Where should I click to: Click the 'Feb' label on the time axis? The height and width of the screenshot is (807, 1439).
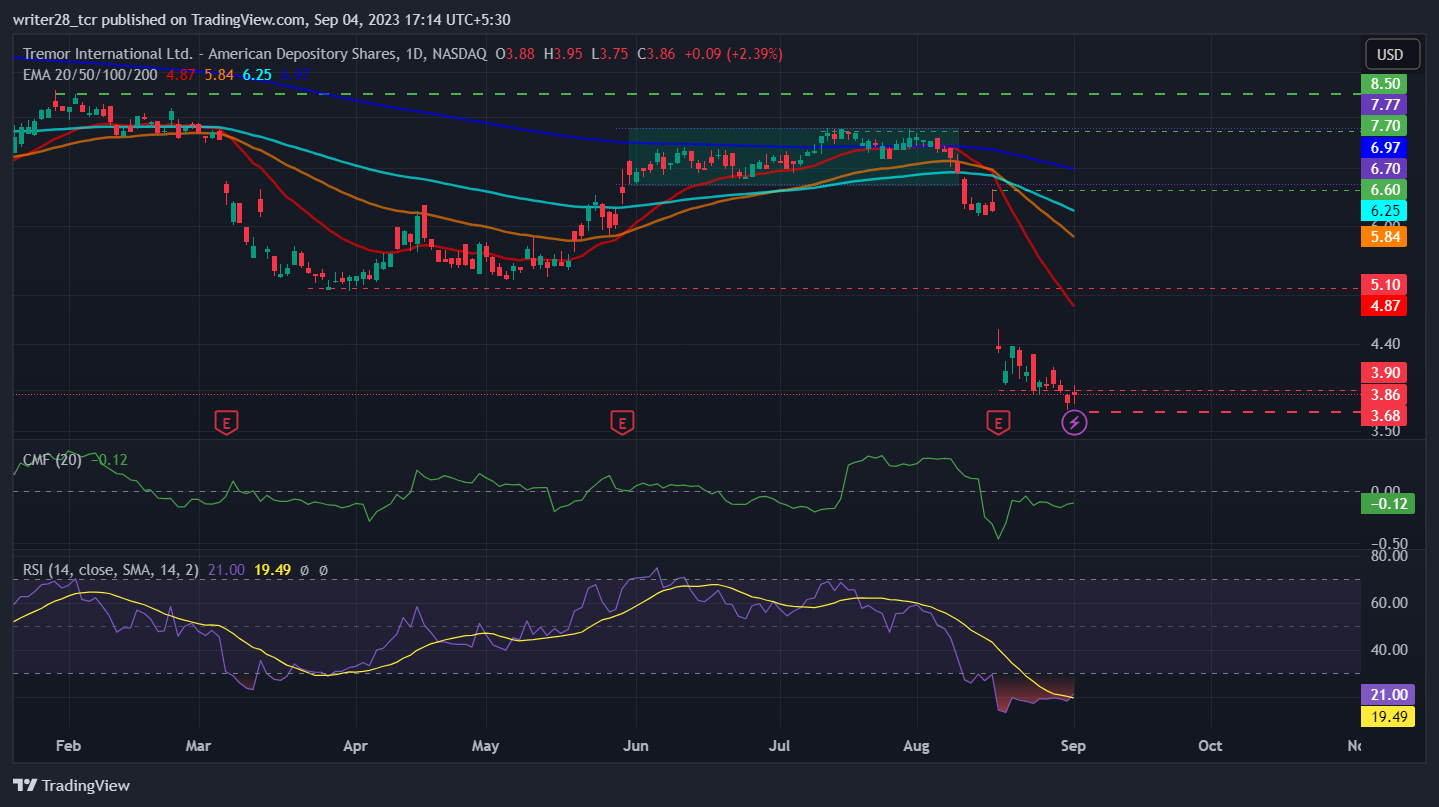[x=69, y=746]
